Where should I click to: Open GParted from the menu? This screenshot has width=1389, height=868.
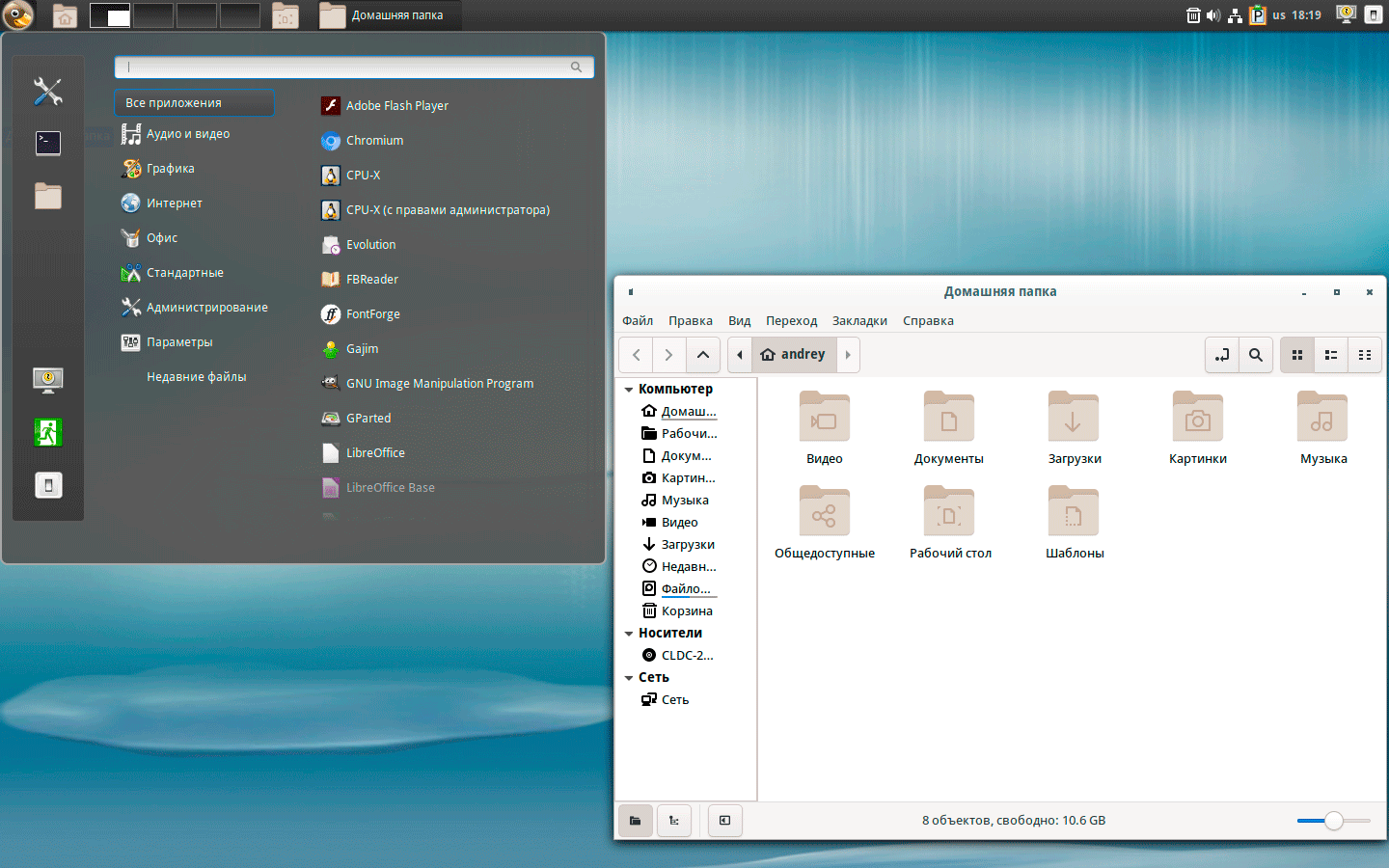pyautogui.click(x=368, y=419)
